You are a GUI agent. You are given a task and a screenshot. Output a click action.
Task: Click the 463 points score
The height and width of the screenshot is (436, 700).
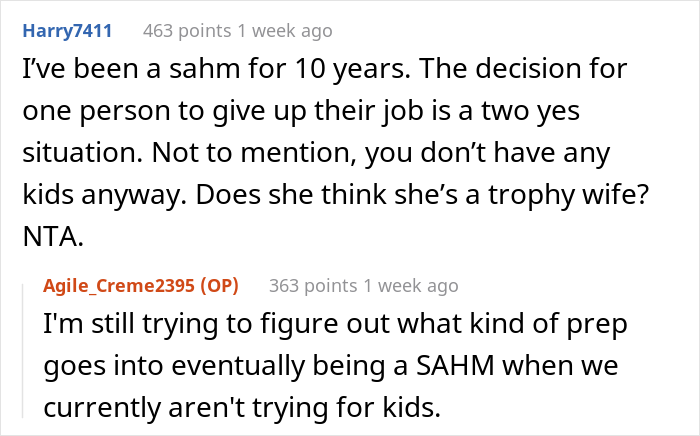click(x=186, y=31)
